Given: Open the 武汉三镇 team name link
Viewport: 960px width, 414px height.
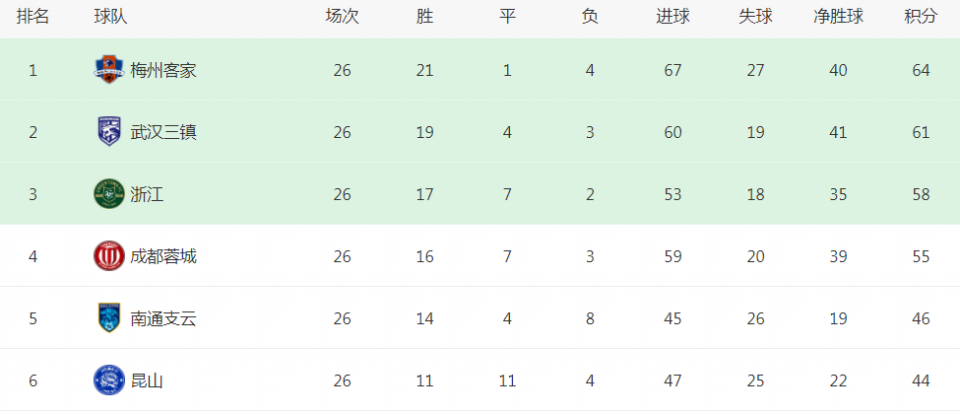Looking at the screenshot, I should (x=163, y=132).
